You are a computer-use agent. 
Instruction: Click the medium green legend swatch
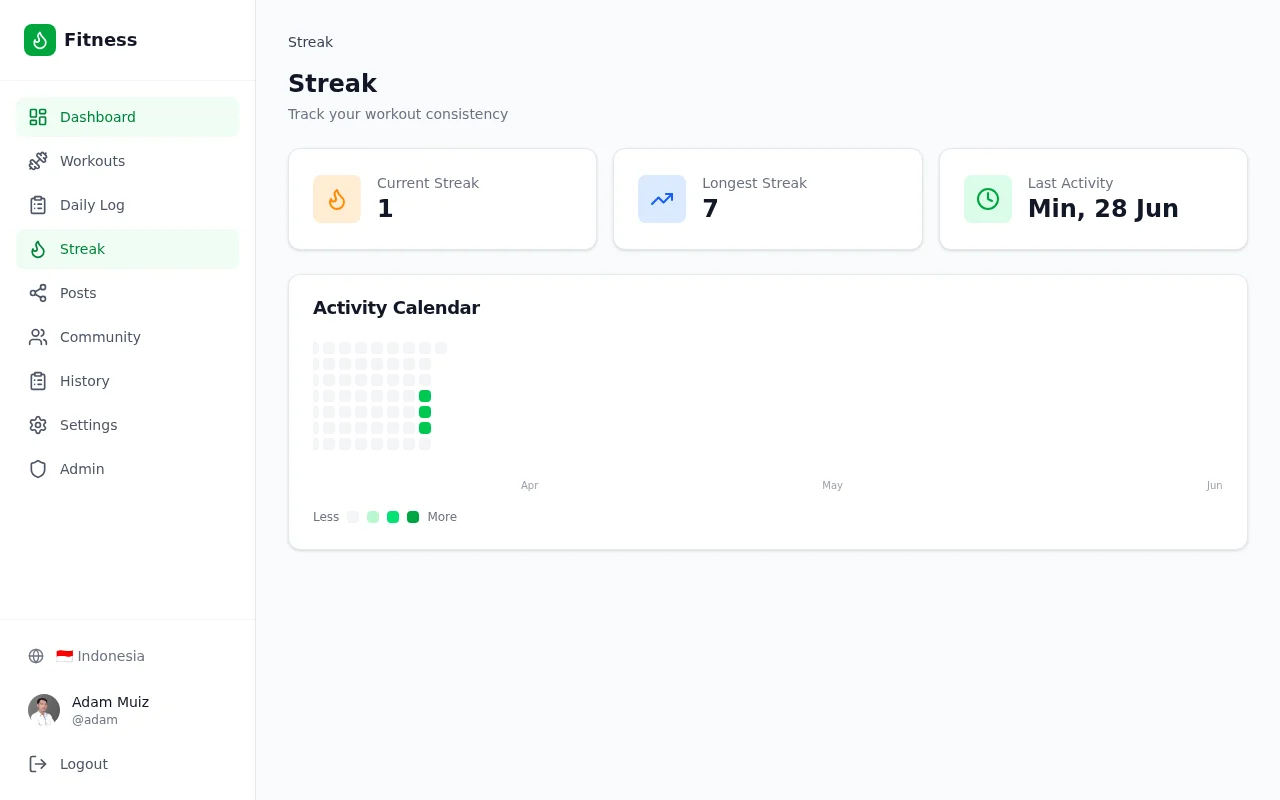[393, 517]
